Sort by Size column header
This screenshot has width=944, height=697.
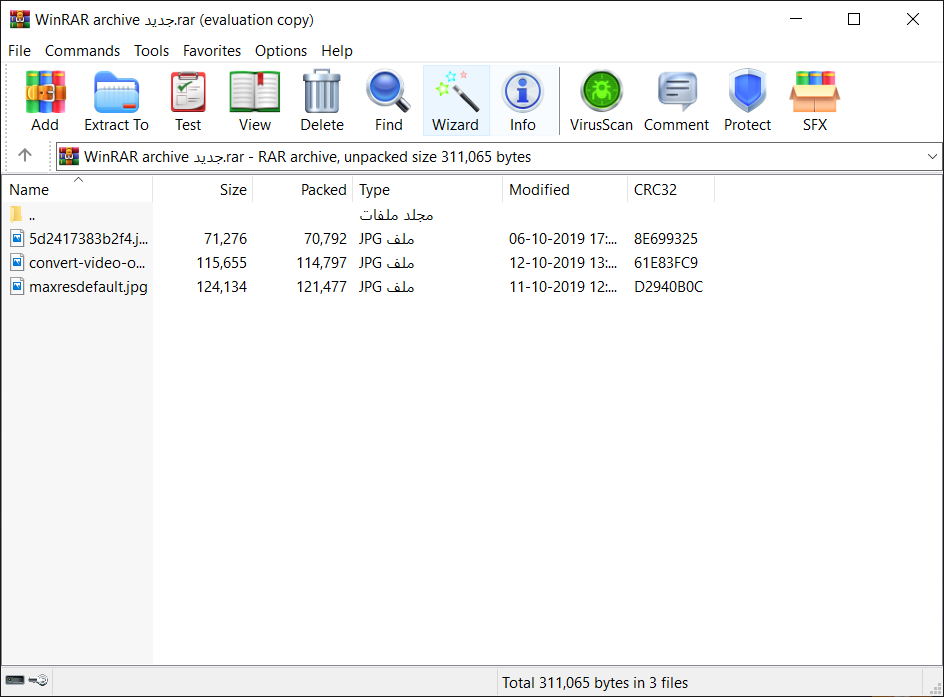coord(203,190)
